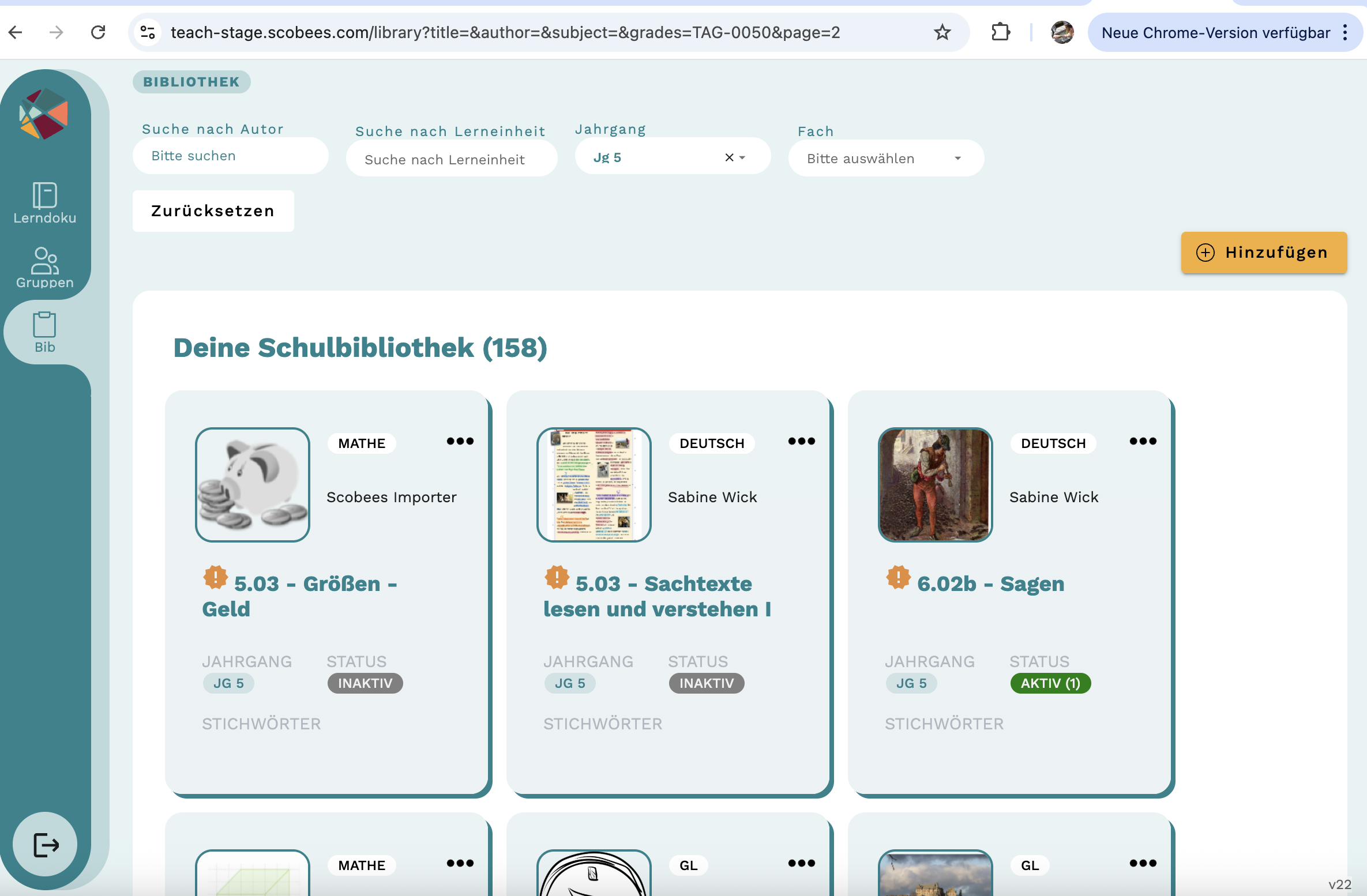Image resolution: width=1367 pixels, height=896 pixels.
Task: Focus the 'Suche nach Lerneinheit' input
Action: click(451, 159)
